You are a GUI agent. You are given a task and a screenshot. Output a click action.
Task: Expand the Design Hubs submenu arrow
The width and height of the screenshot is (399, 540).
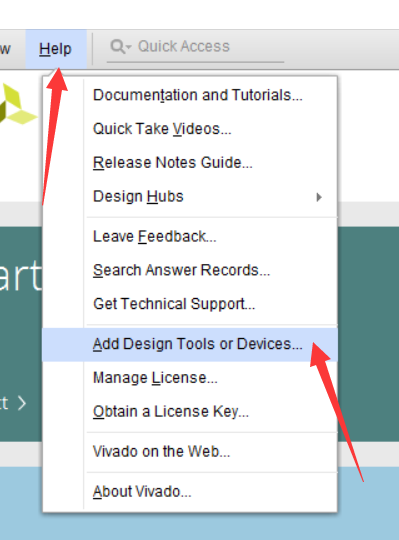(319, 197)
